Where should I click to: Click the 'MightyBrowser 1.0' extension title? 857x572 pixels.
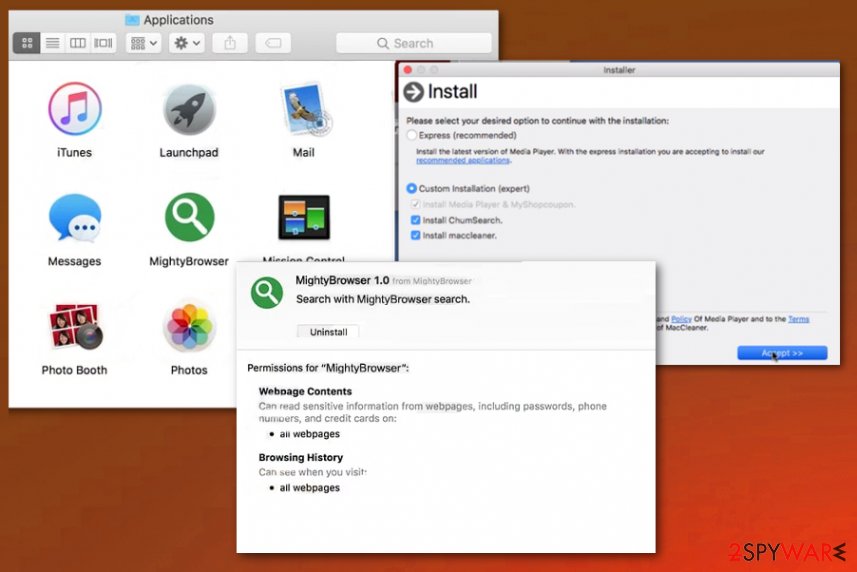(342, 280)
